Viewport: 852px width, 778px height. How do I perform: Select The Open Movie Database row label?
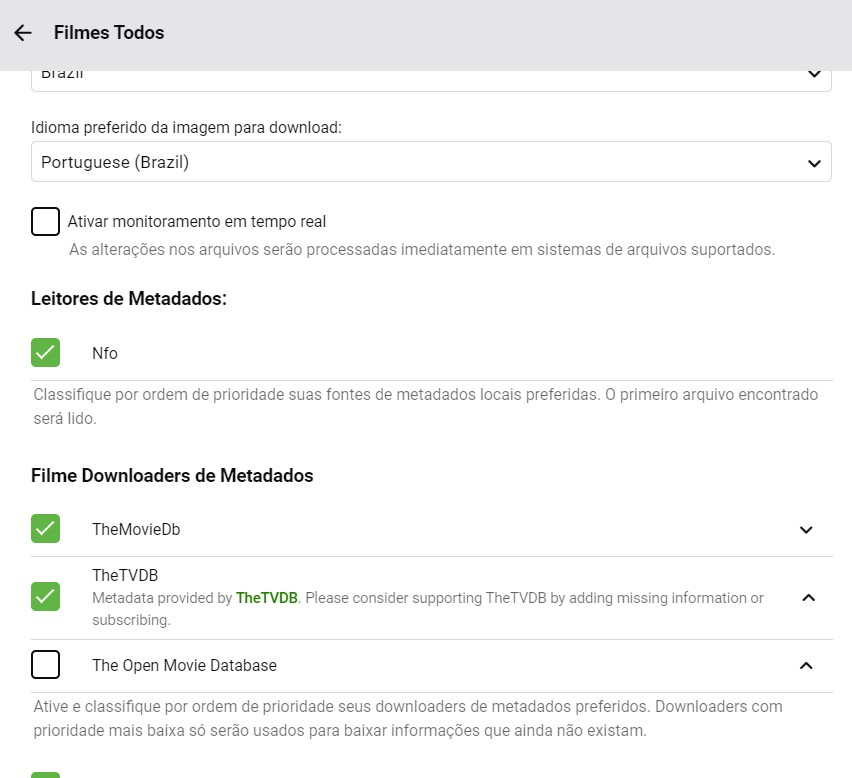(184, 665)
